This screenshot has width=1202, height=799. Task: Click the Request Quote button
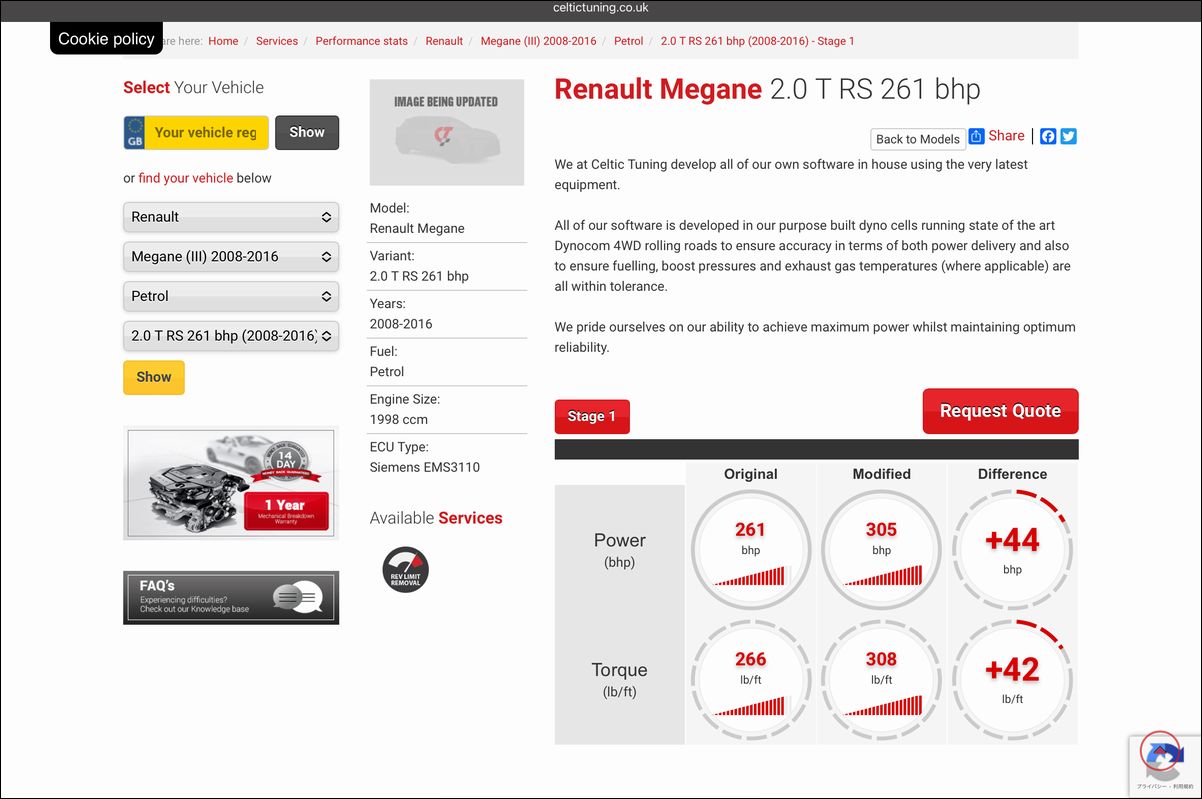pos(1000,411)
